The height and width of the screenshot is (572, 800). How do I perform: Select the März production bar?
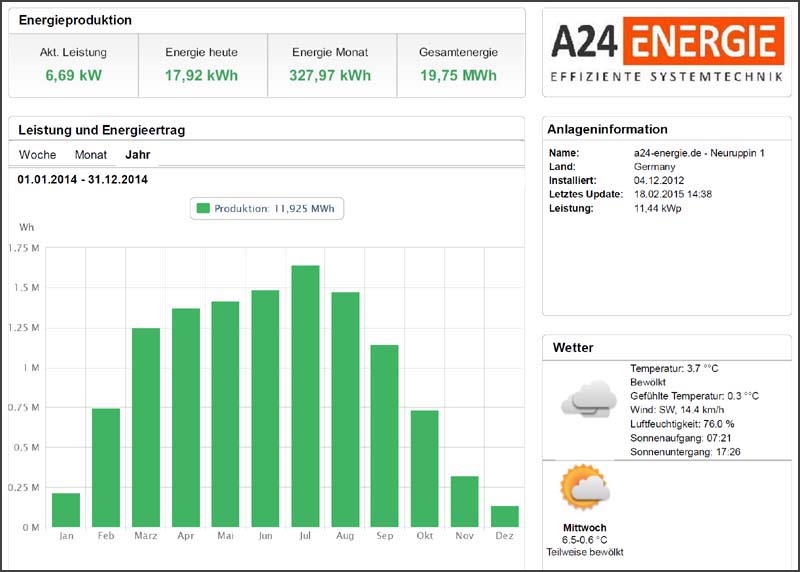pos(146,427)
